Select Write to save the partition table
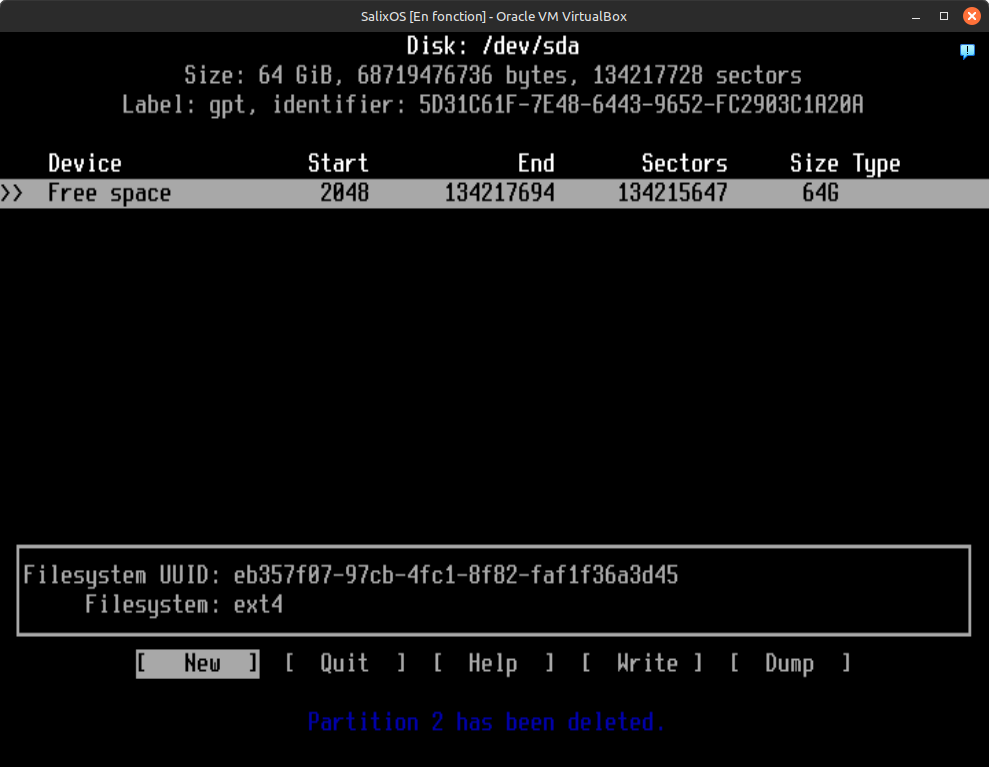989x767 pixels. click(x=642, y=664)
